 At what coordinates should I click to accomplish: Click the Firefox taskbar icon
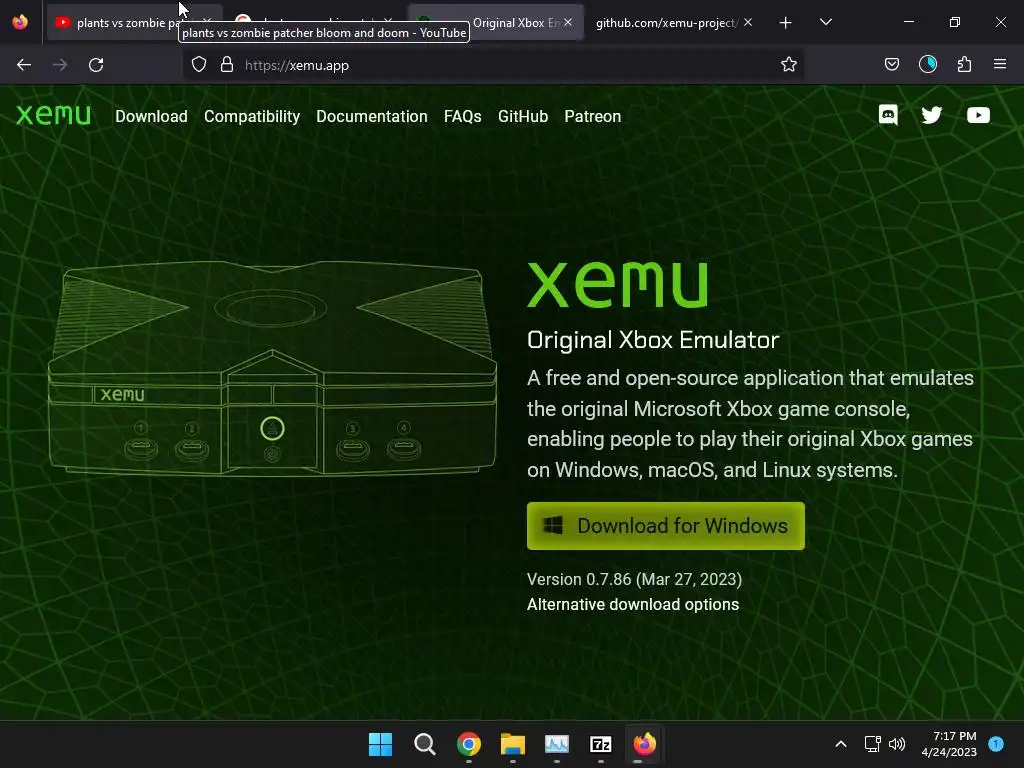645,744
